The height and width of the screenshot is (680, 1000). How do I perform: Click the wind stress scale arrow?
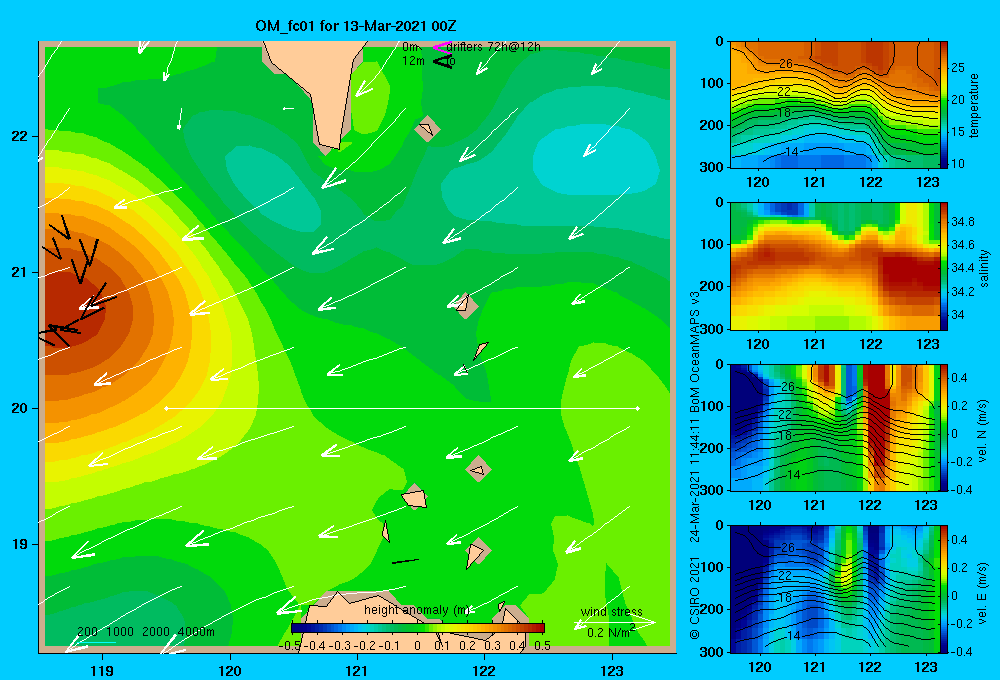pos(614,622)
